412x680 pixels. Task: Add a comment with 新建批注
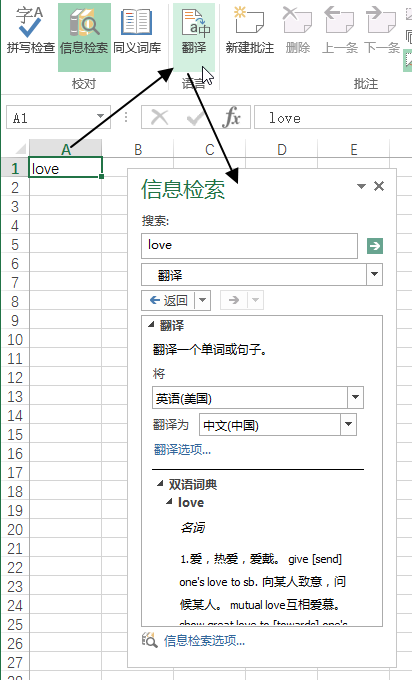[250, 31]
